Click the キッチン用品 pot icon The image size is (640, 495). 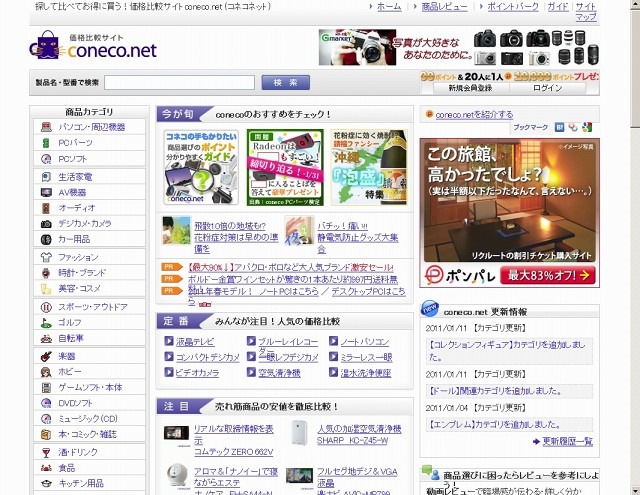pos(46,484)
